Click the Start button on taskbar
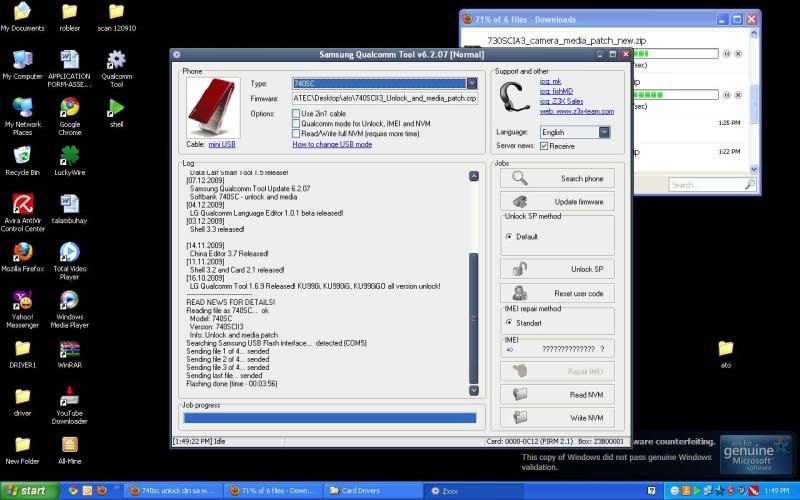Viewport: 800px width, 500px height. 30,491
